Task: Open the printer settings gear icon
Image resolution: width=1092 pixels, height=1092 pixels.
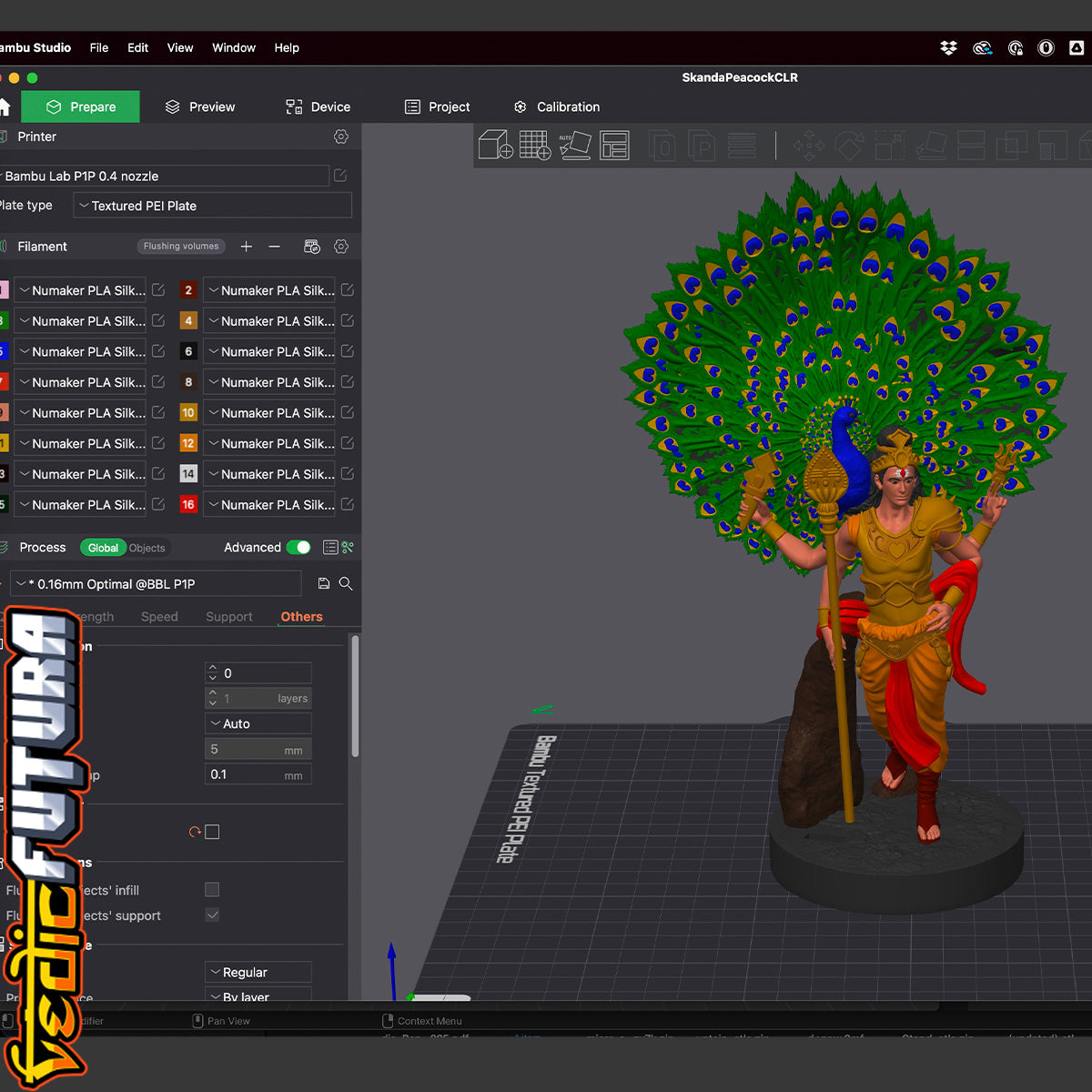Action: pos(341,136)
